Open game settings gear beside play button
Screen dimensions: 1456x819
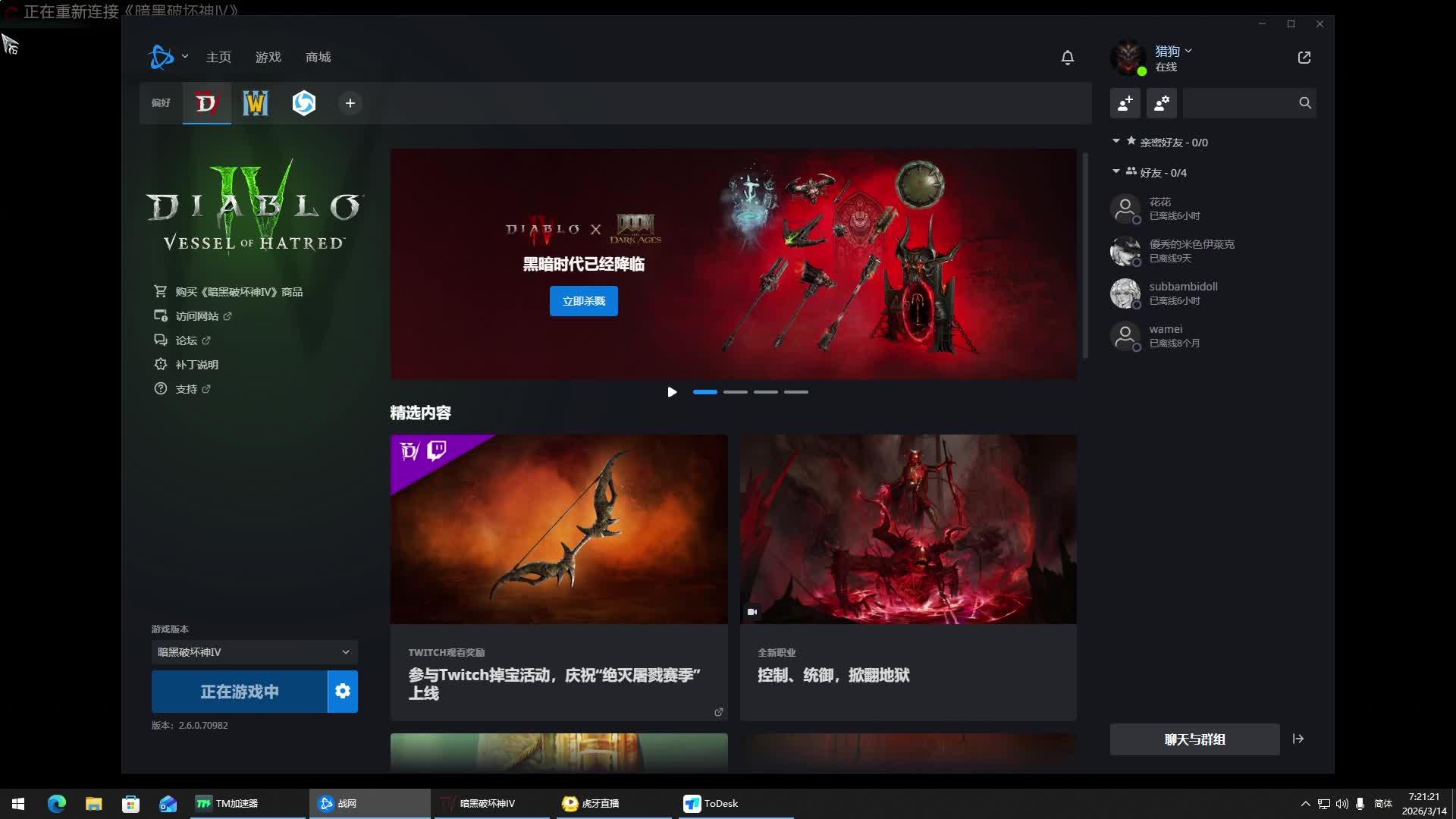(343, 692)
